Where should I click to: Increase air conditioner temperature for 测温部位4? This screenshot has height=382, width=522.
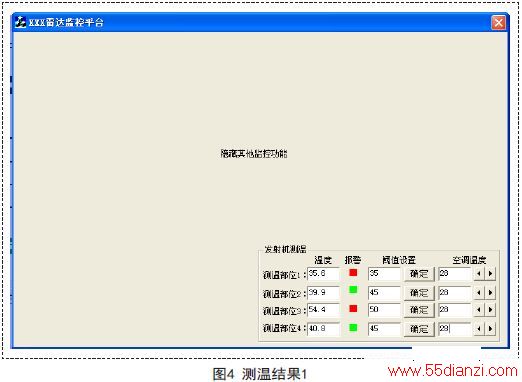(490, 329)
